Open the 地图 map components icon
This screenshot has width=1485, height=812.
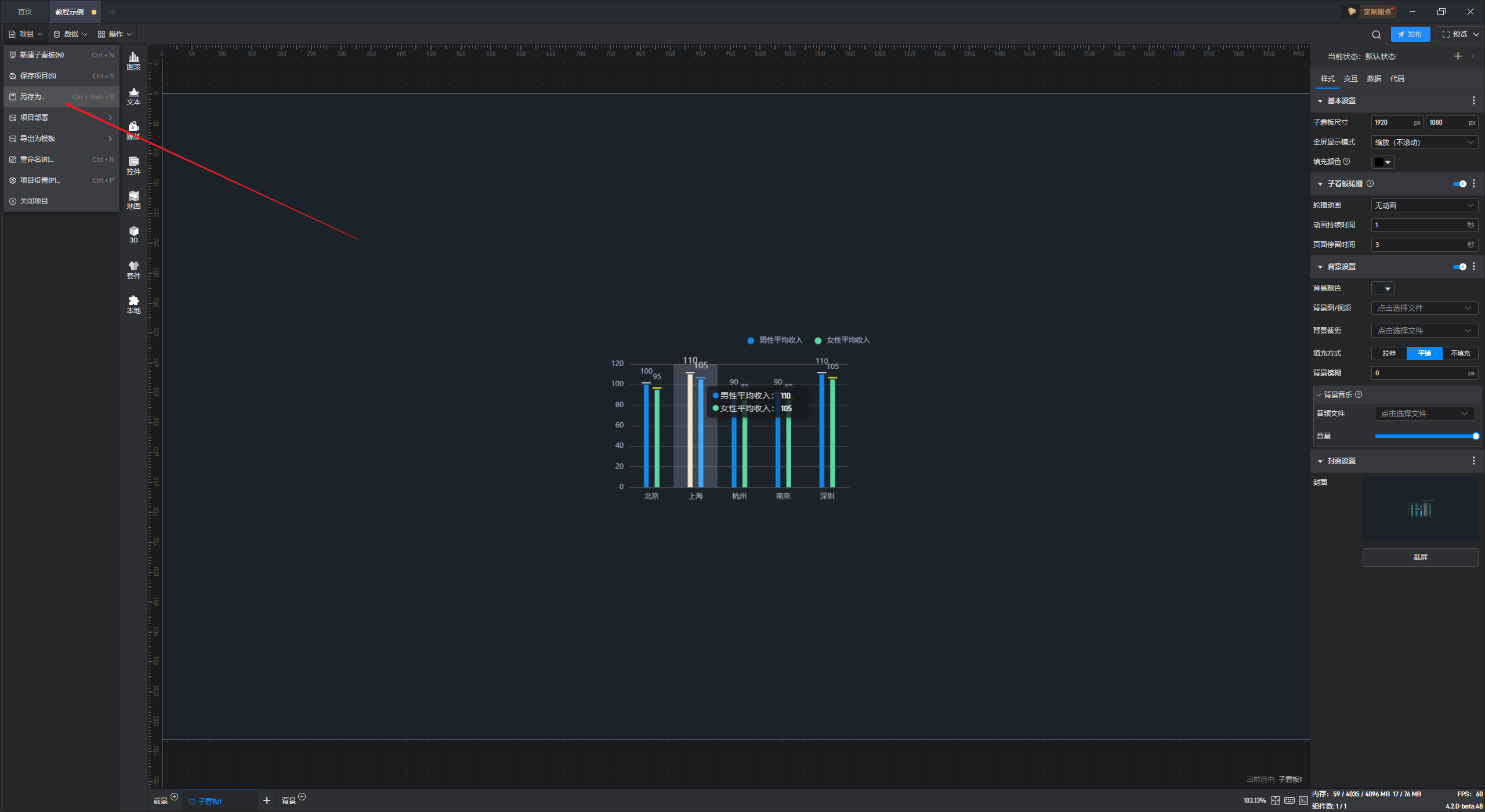pyautogui.click(x=133, y=200)
